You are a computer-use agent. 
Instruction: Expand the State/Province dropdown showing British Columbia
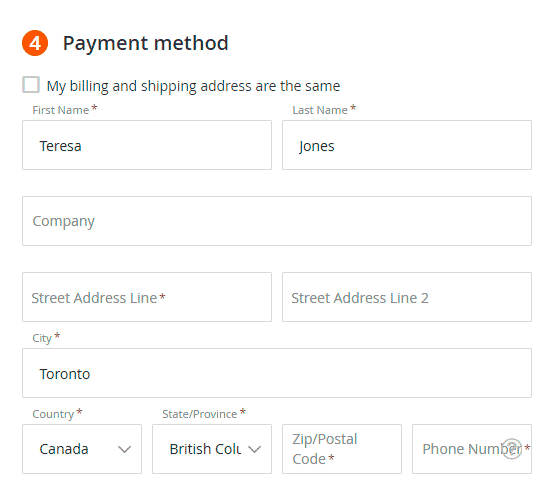point(212,449)
